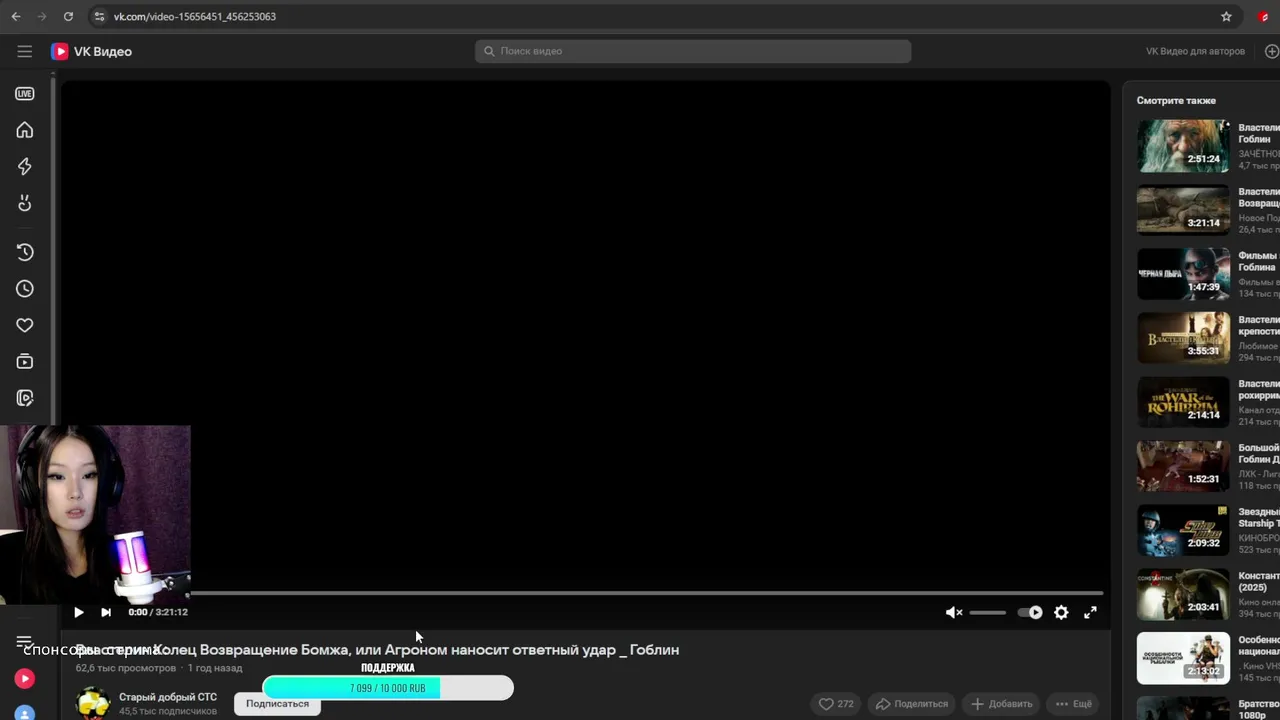Viewport: 1280px width, 720px height.
Task: Unmute the video with the speaker icon
Action: [954, 612]
